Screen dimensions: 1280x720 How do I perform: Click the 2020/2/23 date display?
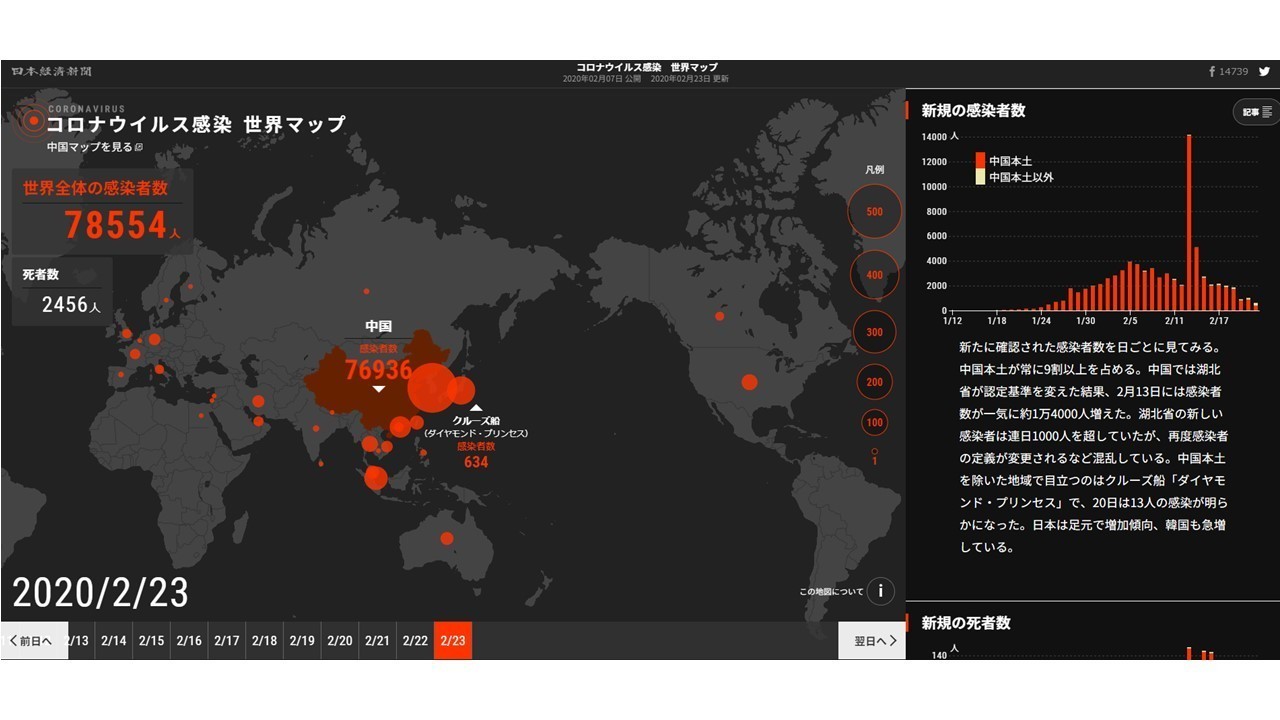pyautogui.click(x=100, y=593)
